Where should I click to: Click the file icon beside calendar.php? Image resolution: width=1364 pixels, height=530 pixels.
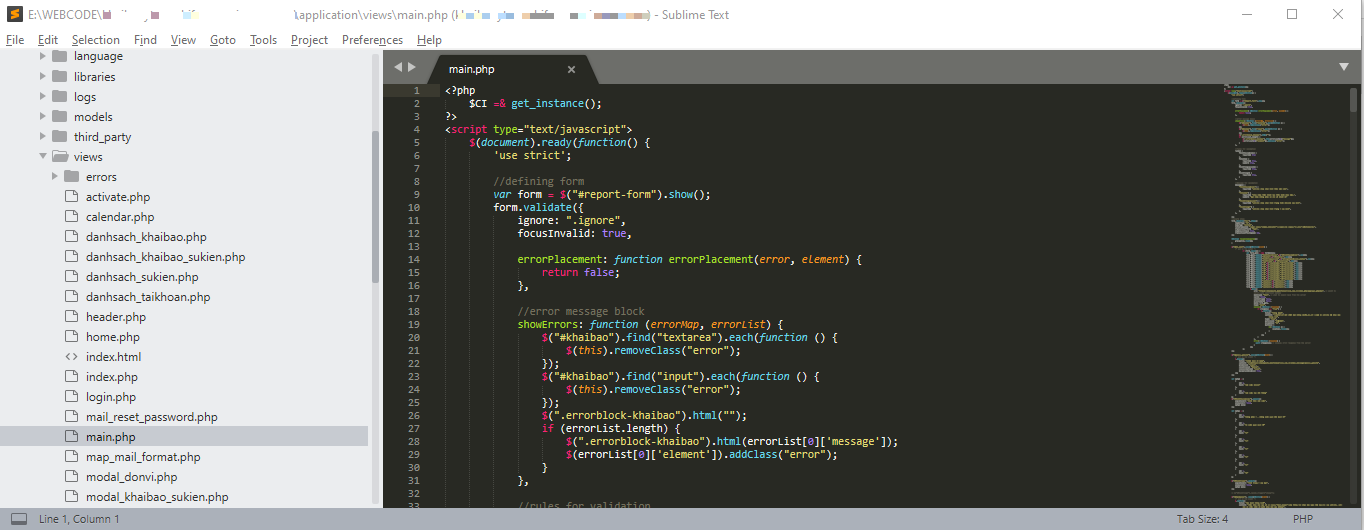(x=71, y=217)
